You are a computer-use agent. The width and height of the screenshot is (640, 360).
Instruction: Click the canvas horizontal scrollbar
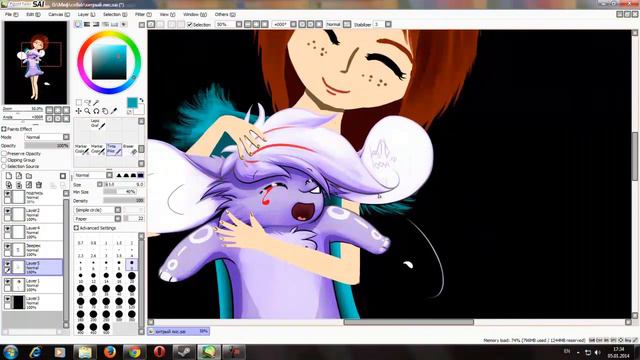[x=409, y=322]
